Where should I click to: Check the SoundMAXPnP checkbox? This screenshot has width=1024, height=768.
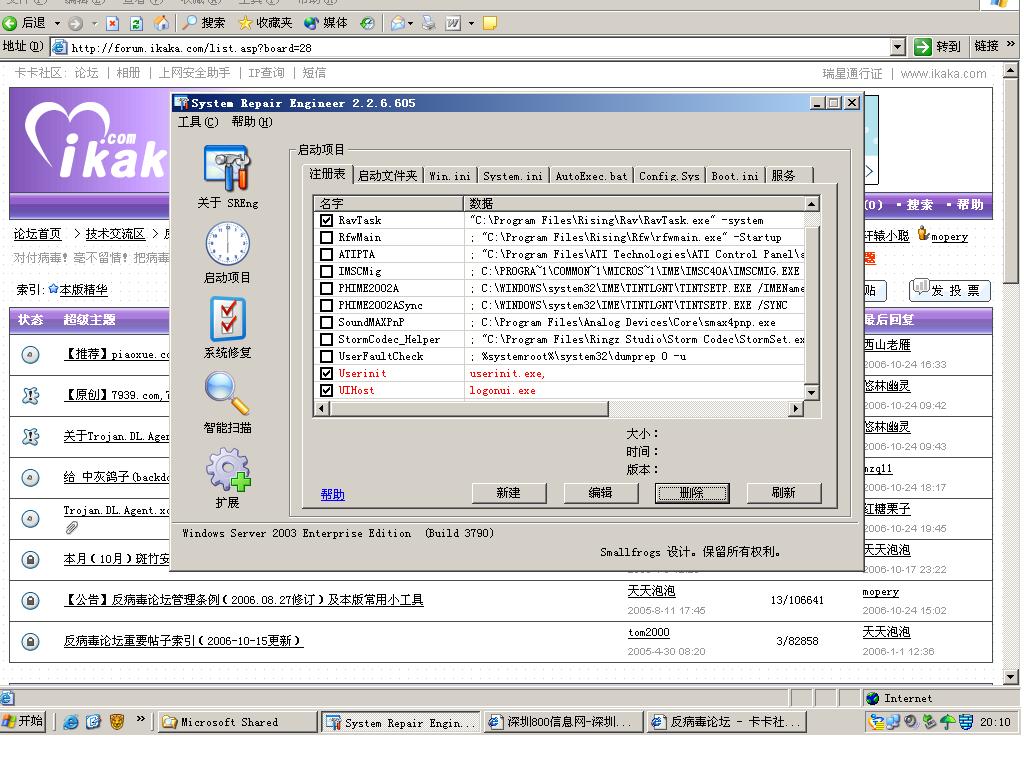coord(327,322)
